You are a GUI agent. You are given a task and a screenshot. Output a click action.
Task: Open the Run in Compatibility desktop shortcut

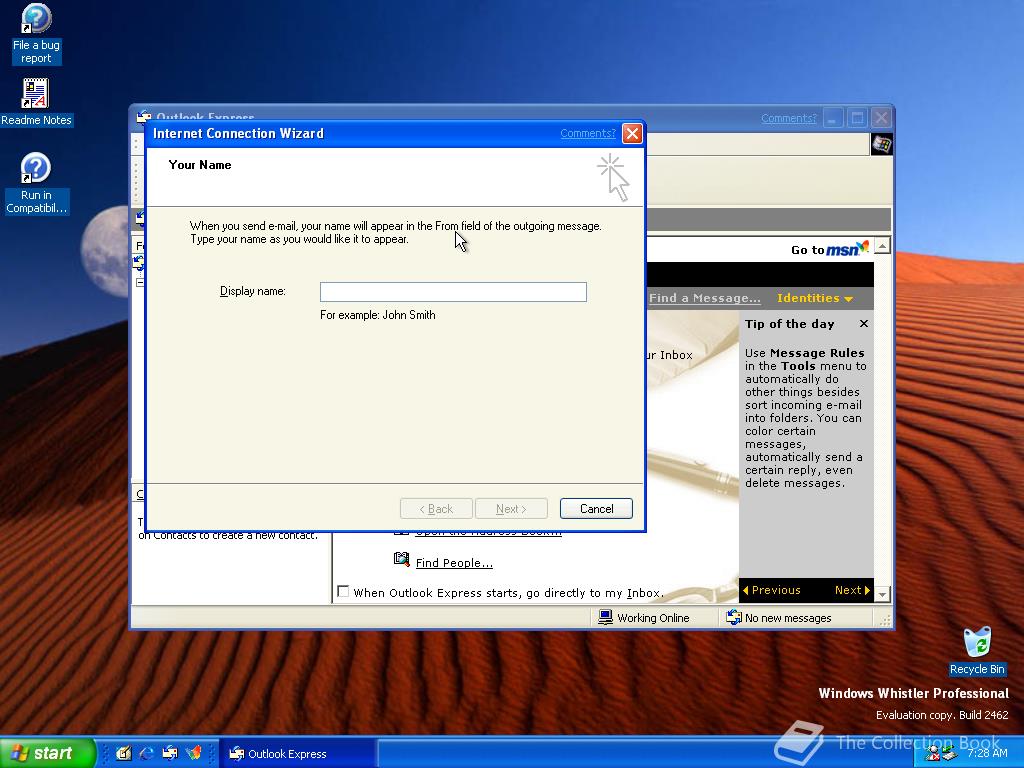[x=36, y=184]
